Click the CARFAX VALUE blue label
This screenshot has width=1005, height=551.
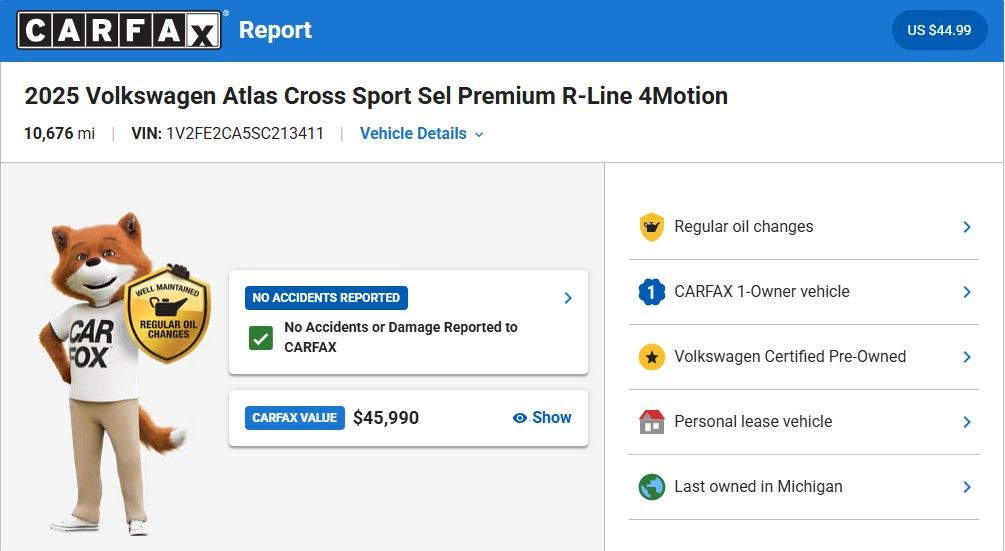294,418
